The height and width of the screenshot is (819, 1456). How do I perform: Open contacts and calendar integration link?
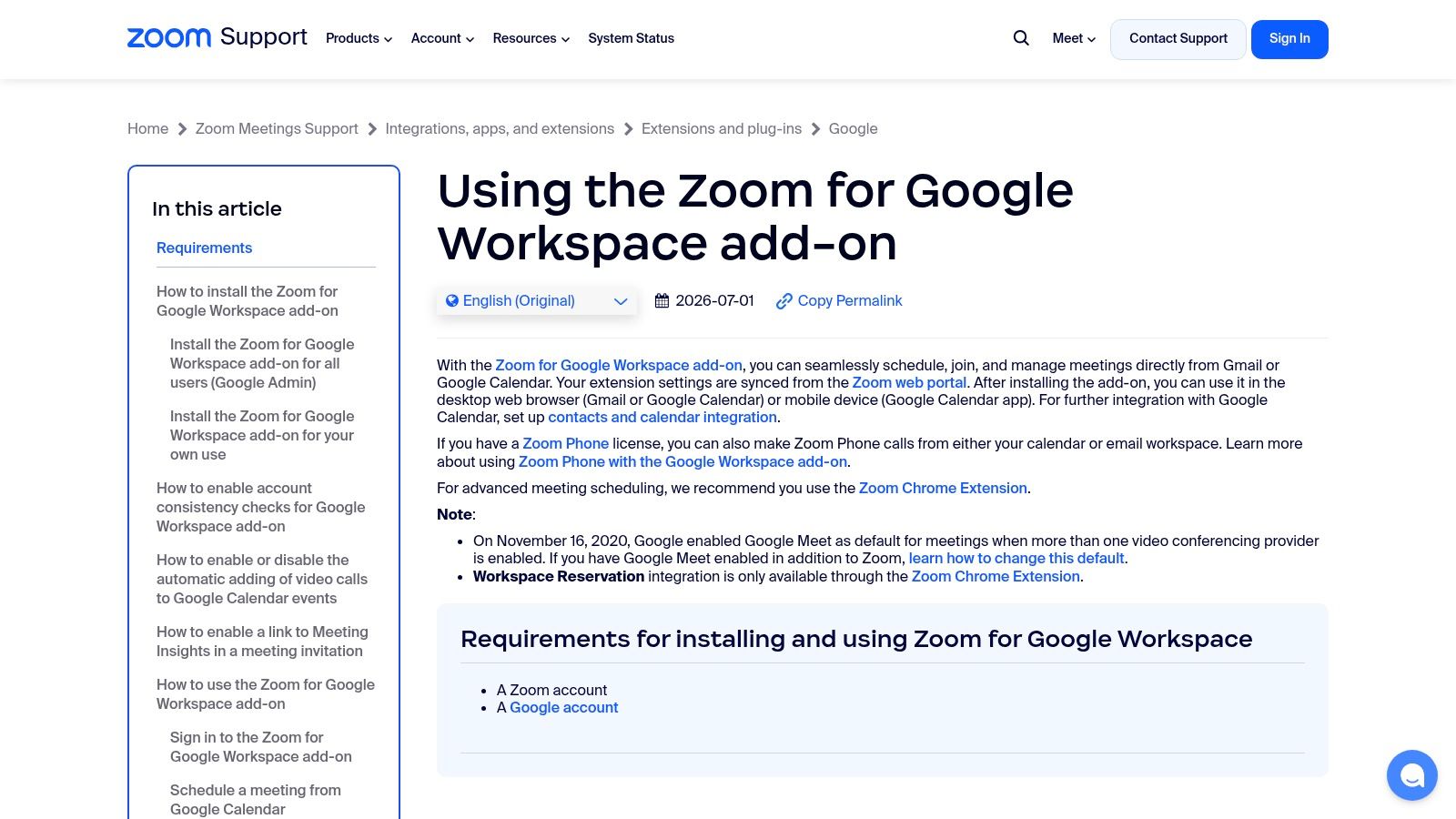[662, 417]
